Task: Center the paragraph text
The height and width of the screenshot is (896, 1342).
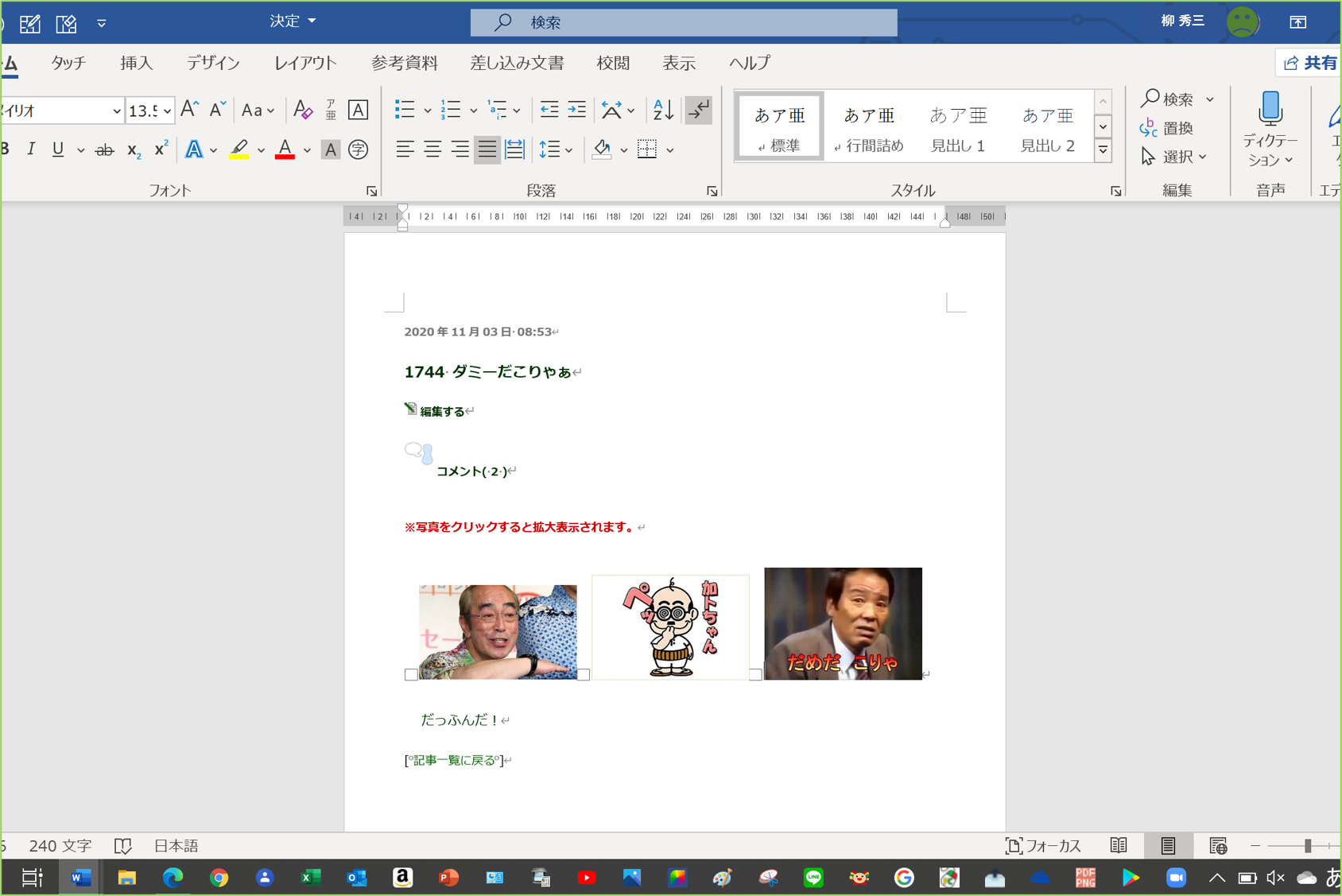Action: (432, 149)
